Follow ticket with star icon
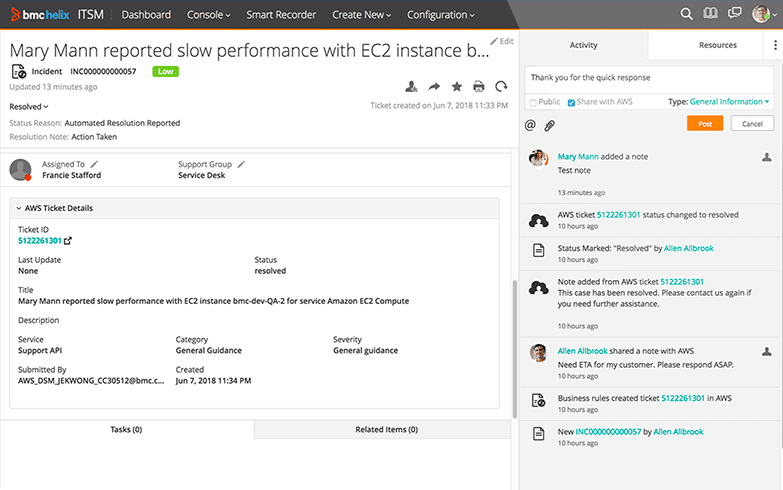Viewport: 783px width, 490px height. tap(457, 87)
